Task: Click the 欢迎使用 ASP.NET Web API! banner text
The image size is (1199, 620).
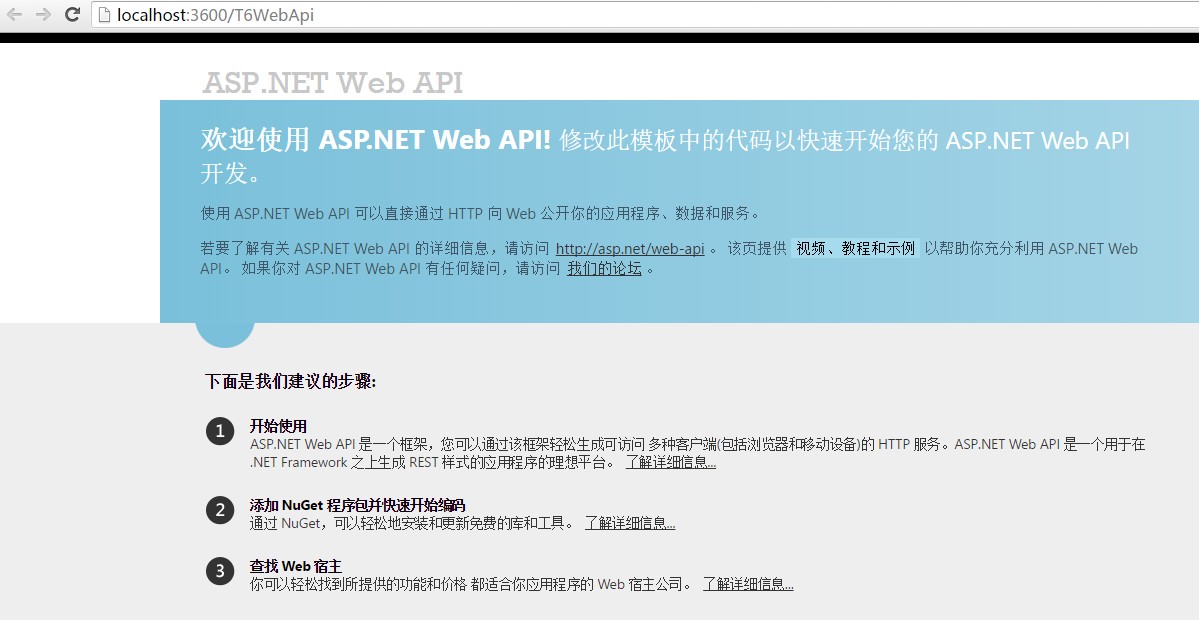Action: 375,140
